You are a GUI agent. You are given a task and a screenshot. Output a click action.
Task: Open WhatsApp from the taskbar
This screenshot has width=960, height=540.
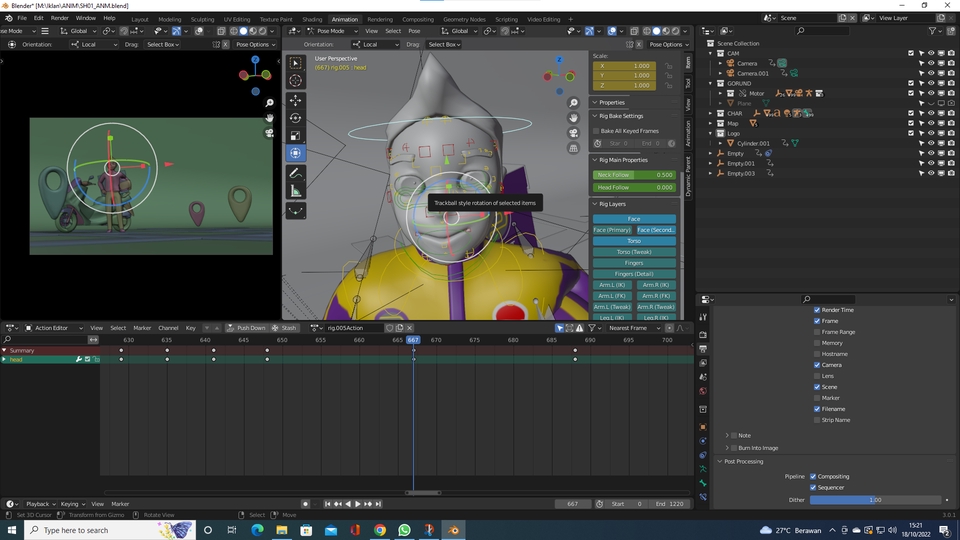404,530
